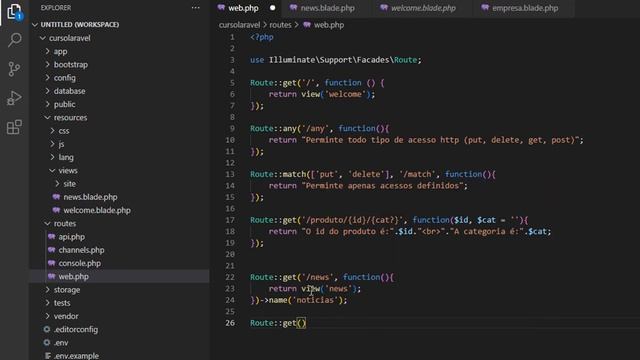Place cursor inside Route::get() parentheses line 26
The height and width of the screenshot is (360, 640).
301,323
